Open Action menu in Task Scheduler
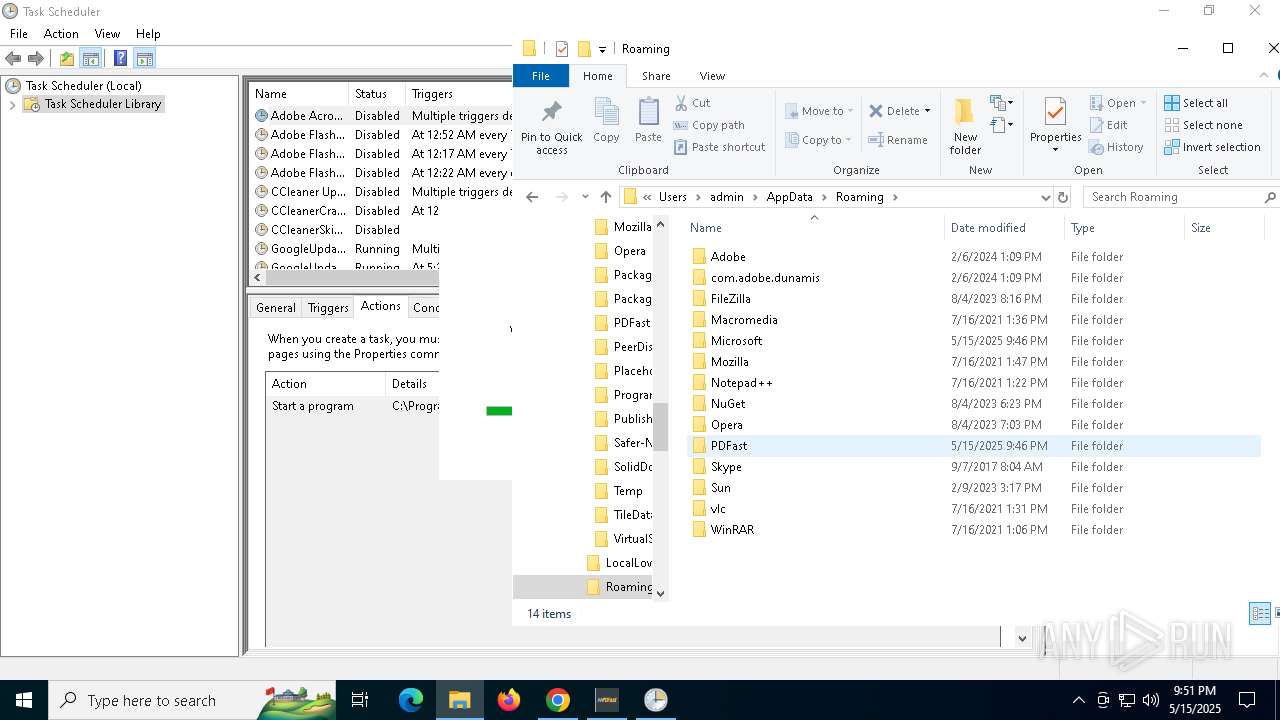 (x=61, y=34)
